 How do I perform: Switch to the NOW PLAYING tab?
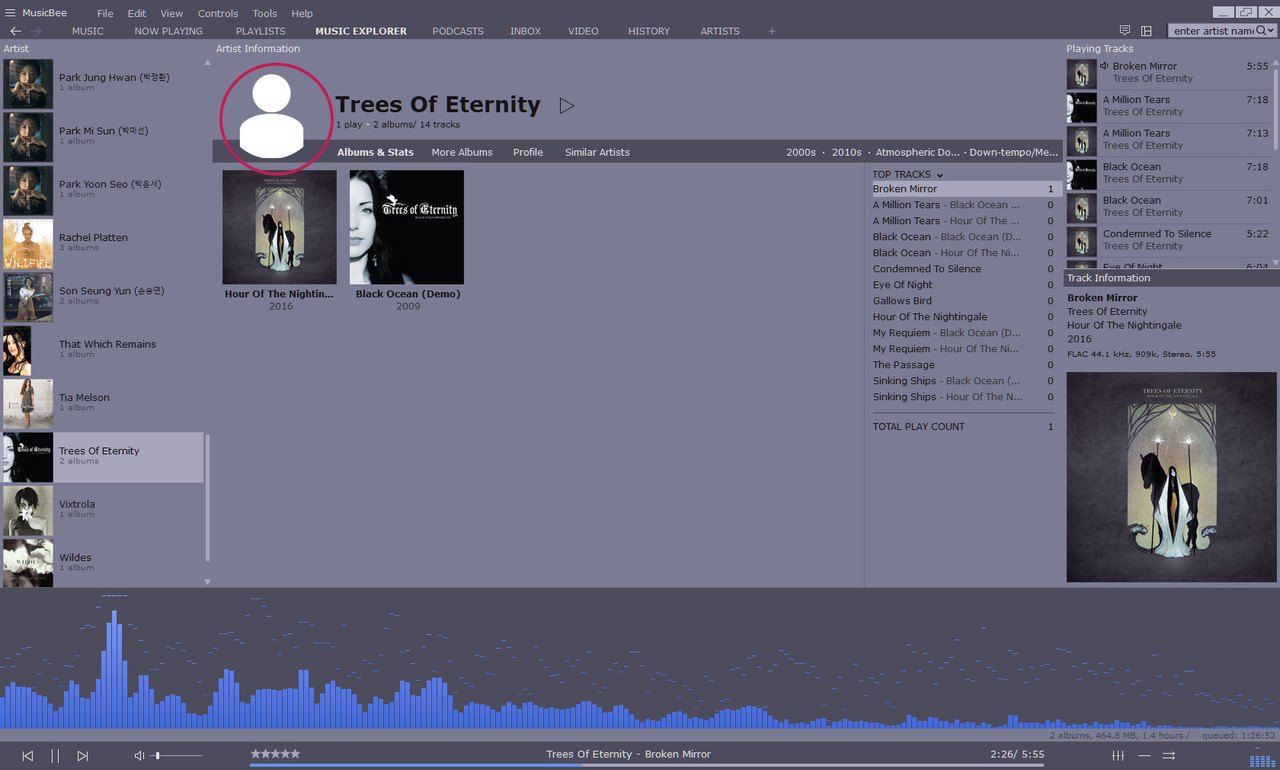pos(168,31)
